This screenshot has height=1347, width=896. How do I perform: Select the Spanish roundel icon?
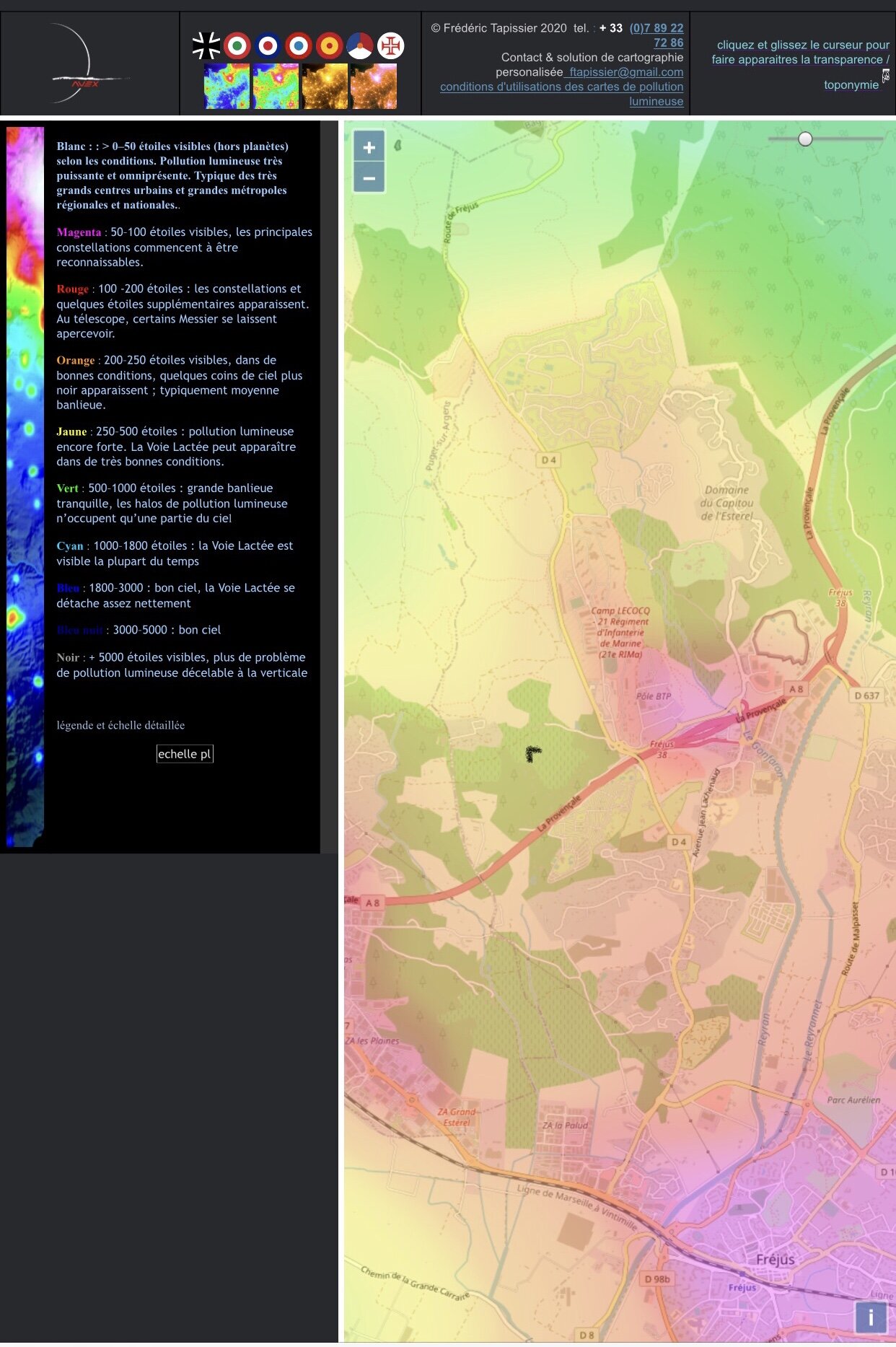tap(330, 46)
